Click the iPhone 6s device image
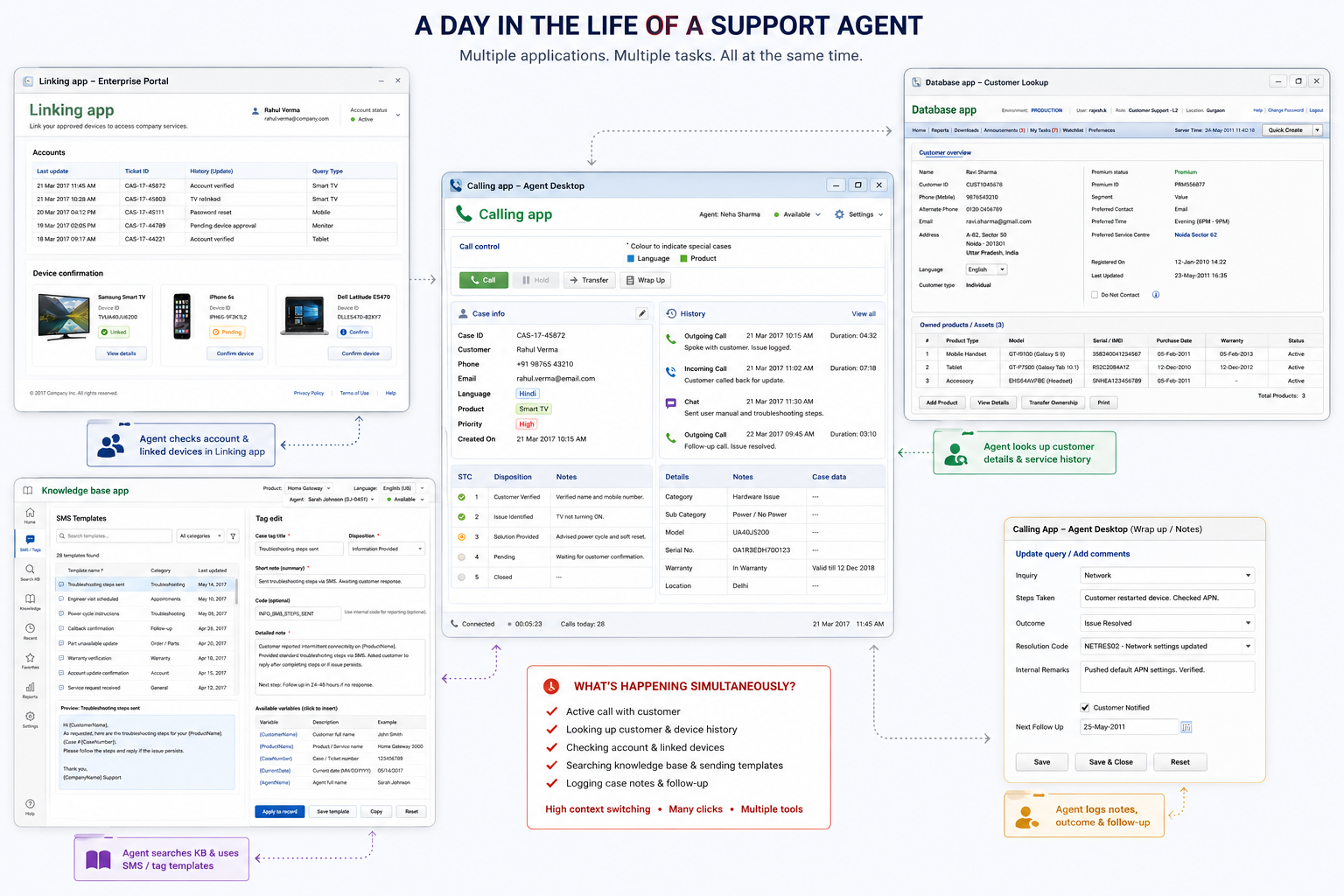1344x896 pixels. 182,317
